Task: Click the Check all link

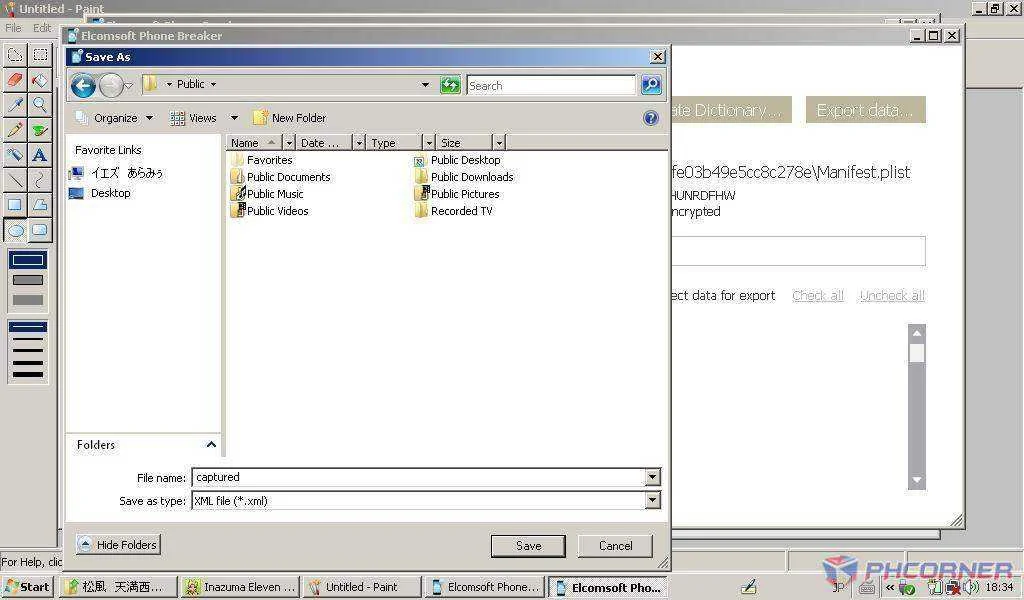Action: 818,296
